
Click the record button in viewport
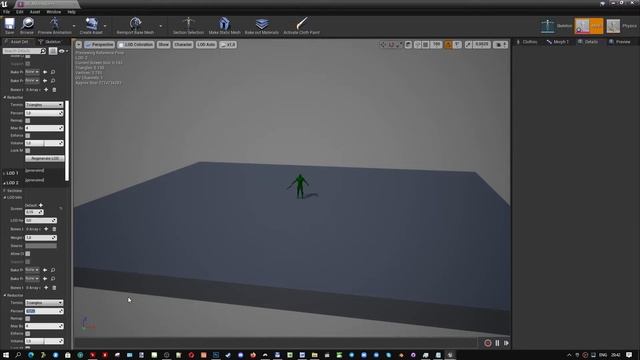488,343
